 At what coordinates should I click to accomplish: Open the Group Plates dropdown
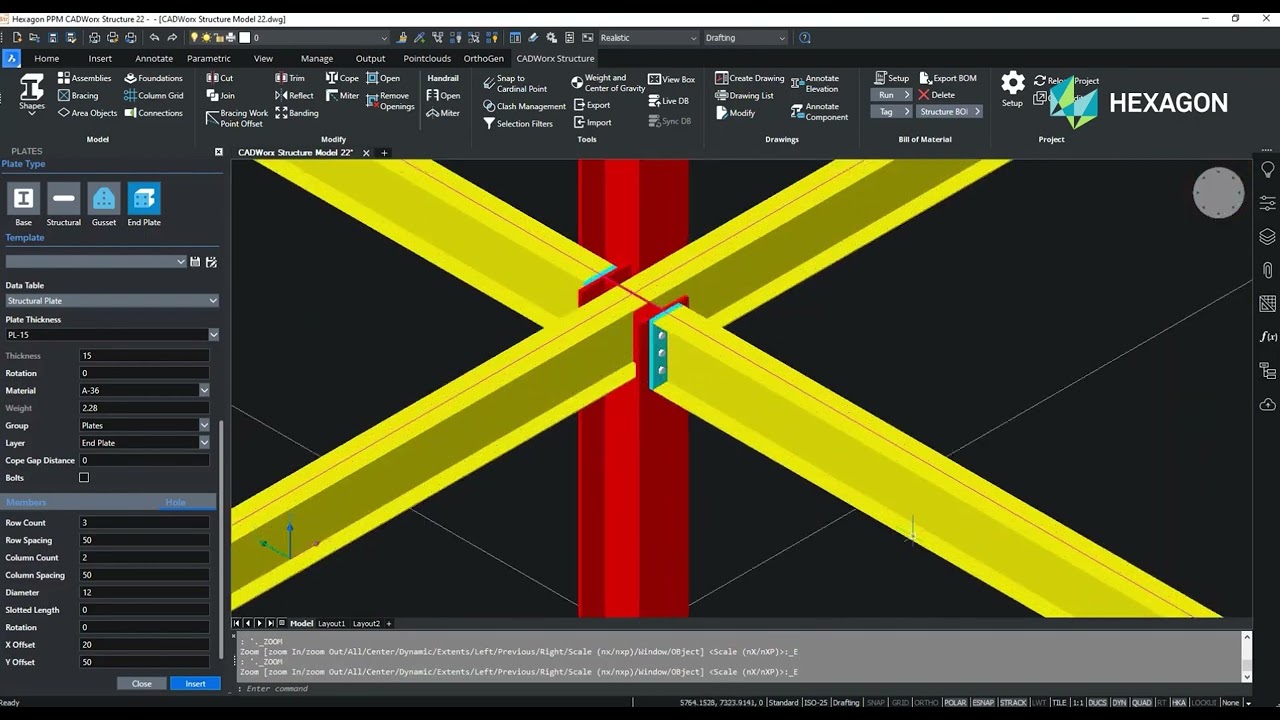[144, 425]
